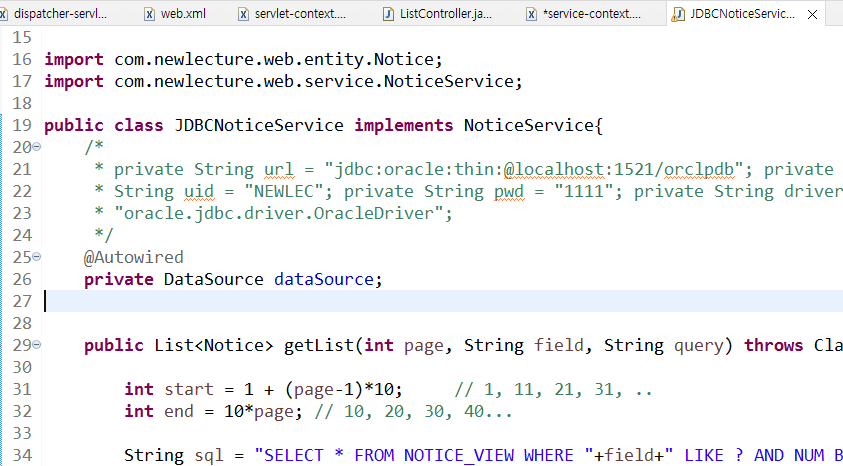Switch to the servlet-context editor tab
Viewport: 843px width, 466px height.
300,14
